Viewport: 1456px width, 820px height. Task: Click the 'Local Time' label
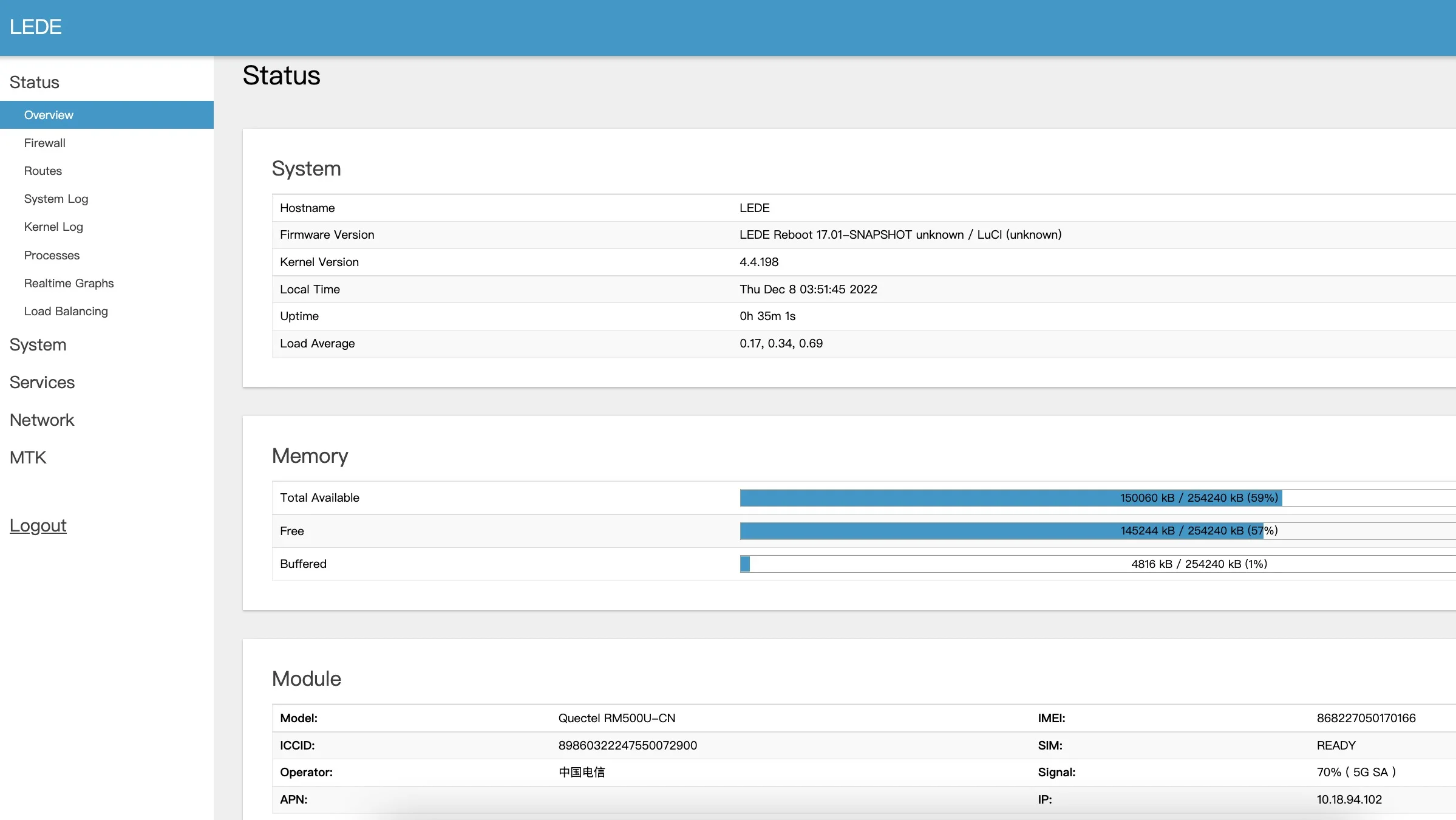(310, 289)
